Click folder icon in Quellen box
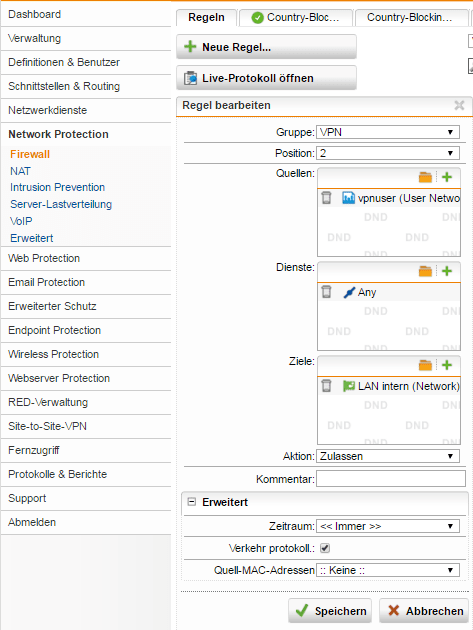The width and height of the screenshot is (473, 630). click(x=425, y=177)
